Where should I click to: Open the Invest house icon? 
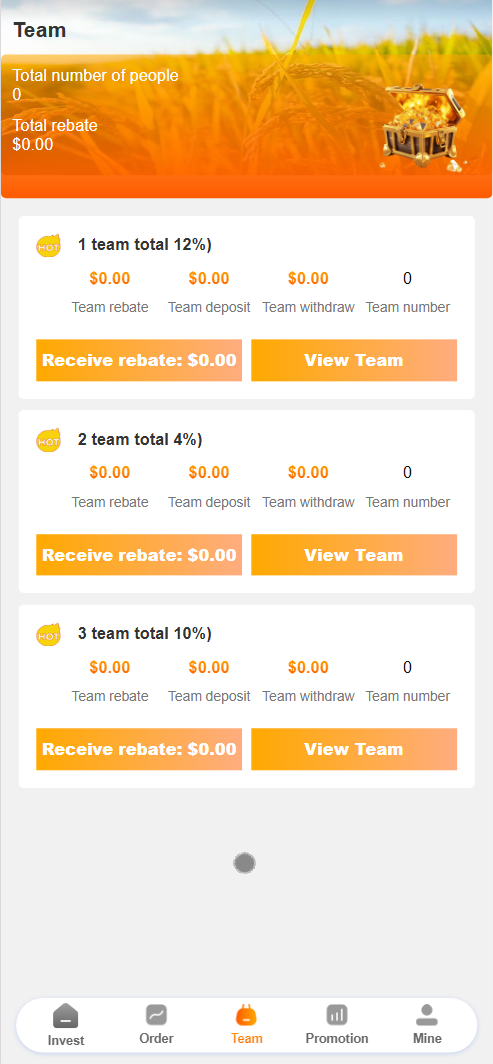pos(66,1015)
